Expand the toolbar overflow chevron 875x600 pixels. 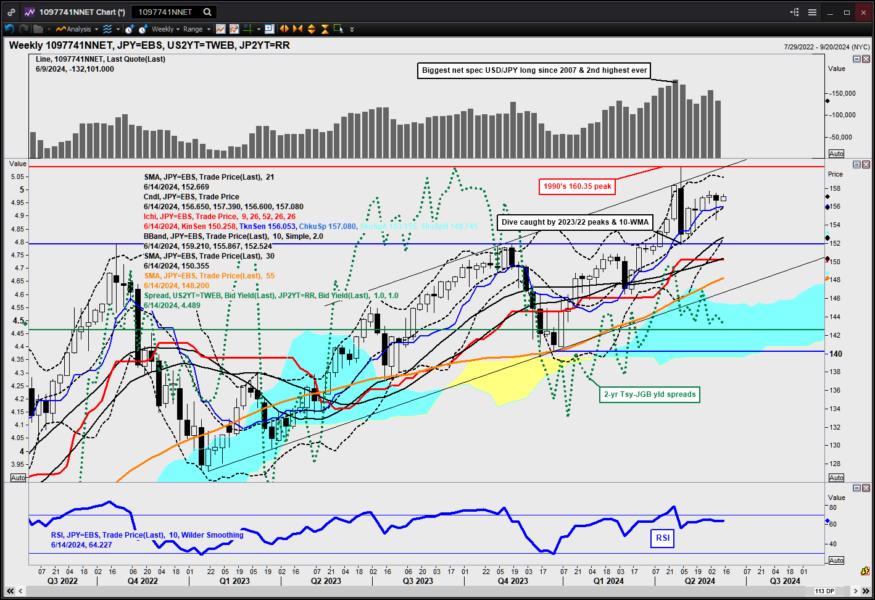point(352,29)
